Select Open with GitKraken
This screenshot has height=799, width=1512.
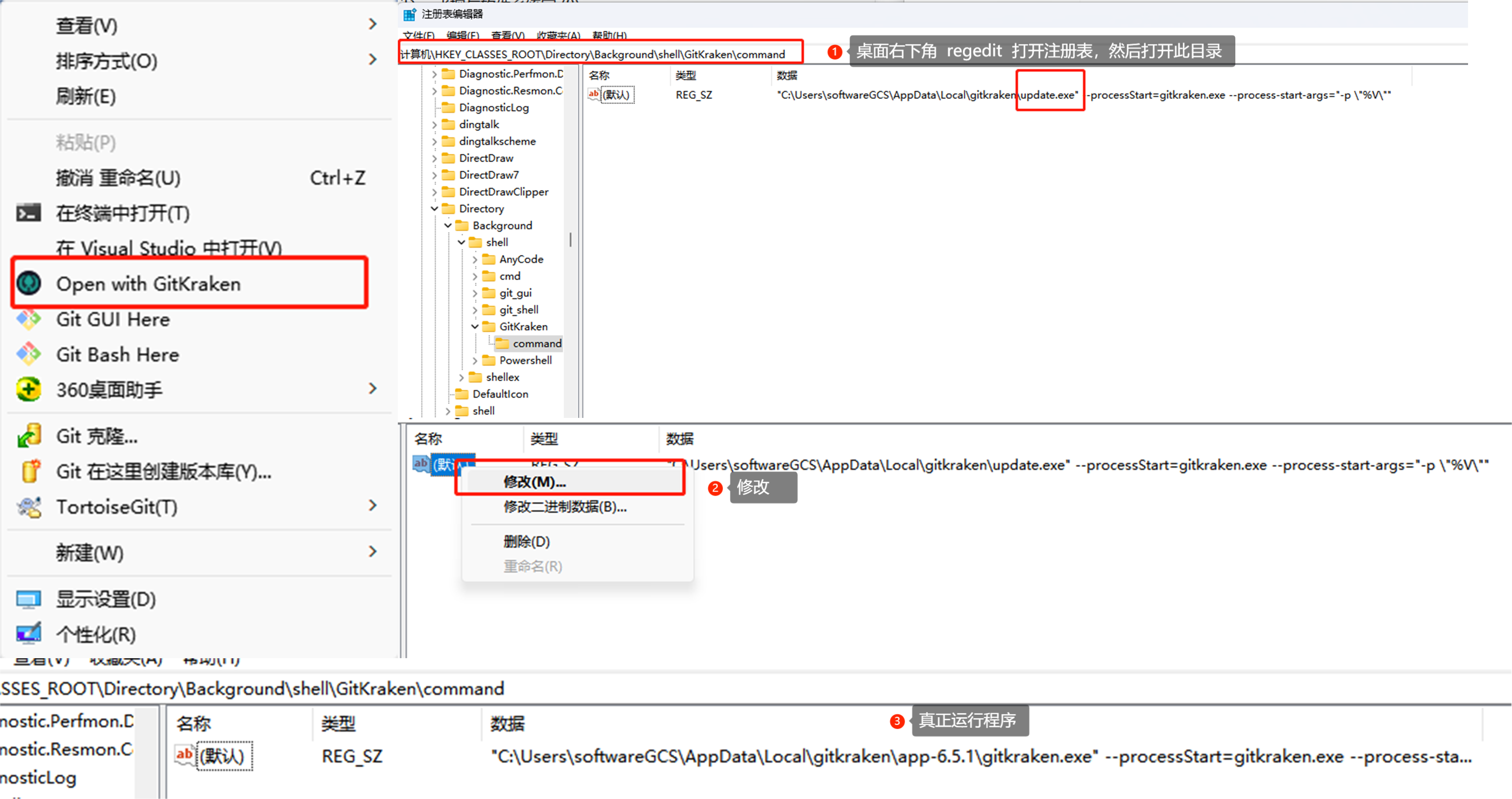tap(190, 283)
